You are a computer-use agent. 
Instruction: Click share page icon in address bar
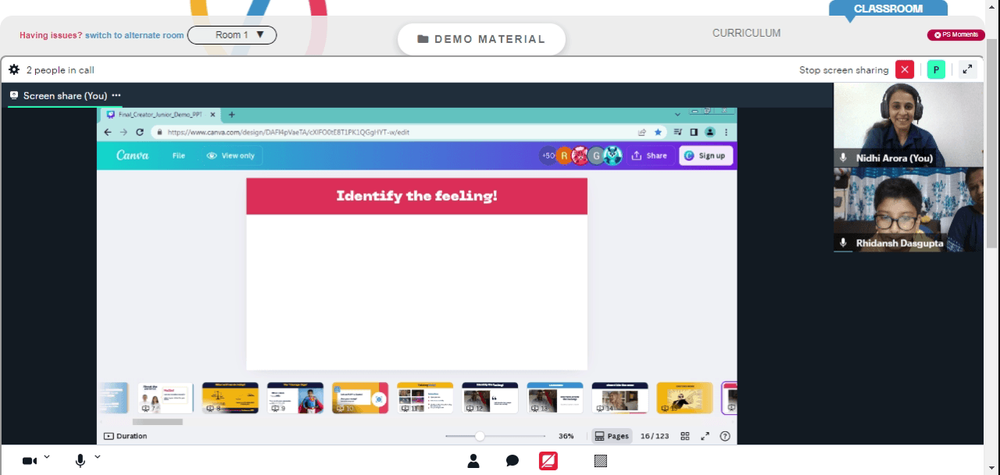coord(642,132)
